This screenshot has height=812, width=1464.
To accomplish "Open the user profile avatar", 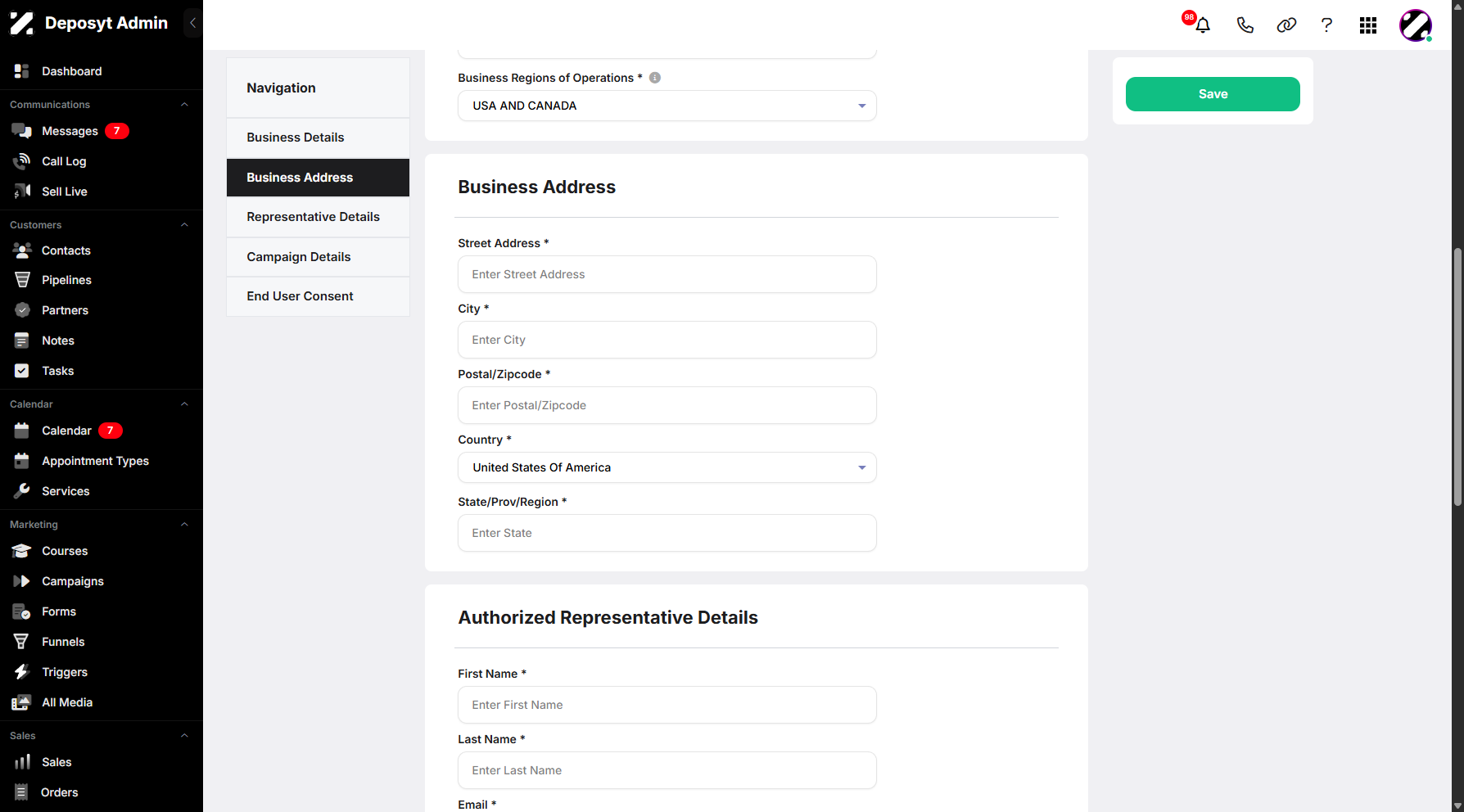I will coord(1415,25).
